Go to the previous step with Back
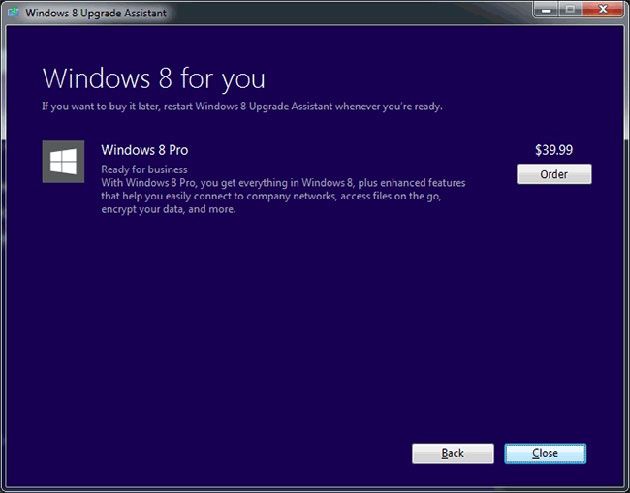The width and height of the screenshot is (630, 493). click(x=453, y=454)
